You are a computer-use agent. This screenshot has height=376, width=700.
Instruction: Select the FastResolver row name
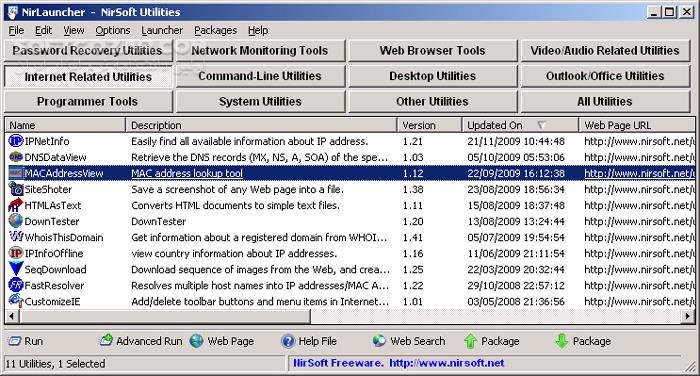(x=54, y=285)
